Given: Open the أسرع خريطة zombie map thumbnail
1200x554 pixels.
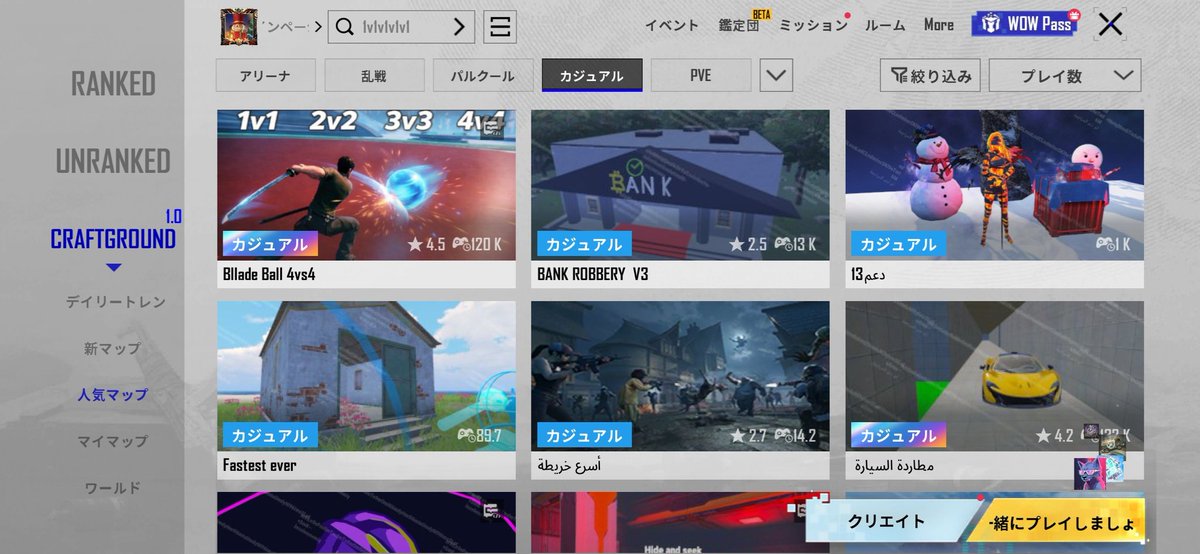Looking at the screenshot, I should 680,377.
